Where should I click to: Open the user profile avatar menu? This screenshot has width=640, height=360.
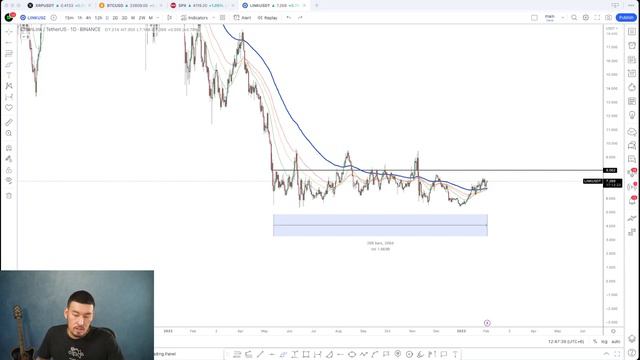9,18
